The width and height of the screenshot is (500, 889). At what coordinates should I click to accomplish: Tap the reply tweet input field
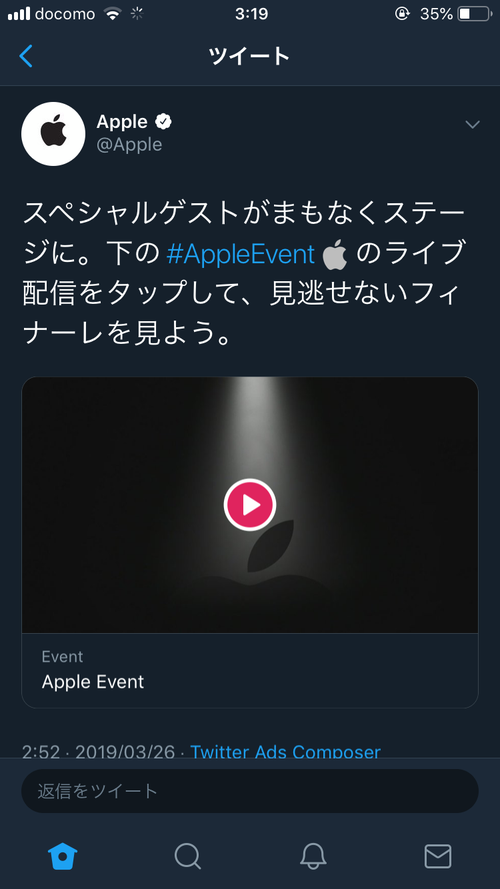[249, 791]
